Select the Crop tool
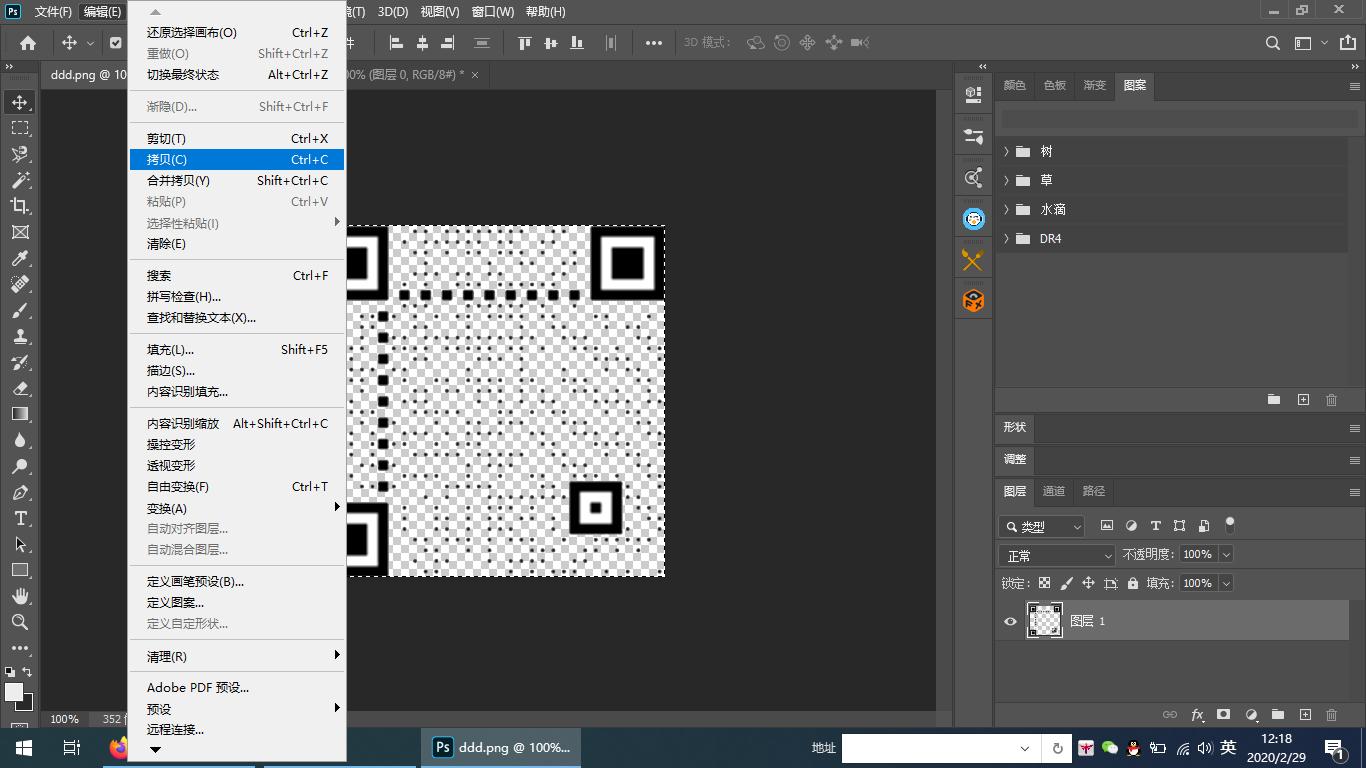This screenshot has width=1366, height=768. 20,206
